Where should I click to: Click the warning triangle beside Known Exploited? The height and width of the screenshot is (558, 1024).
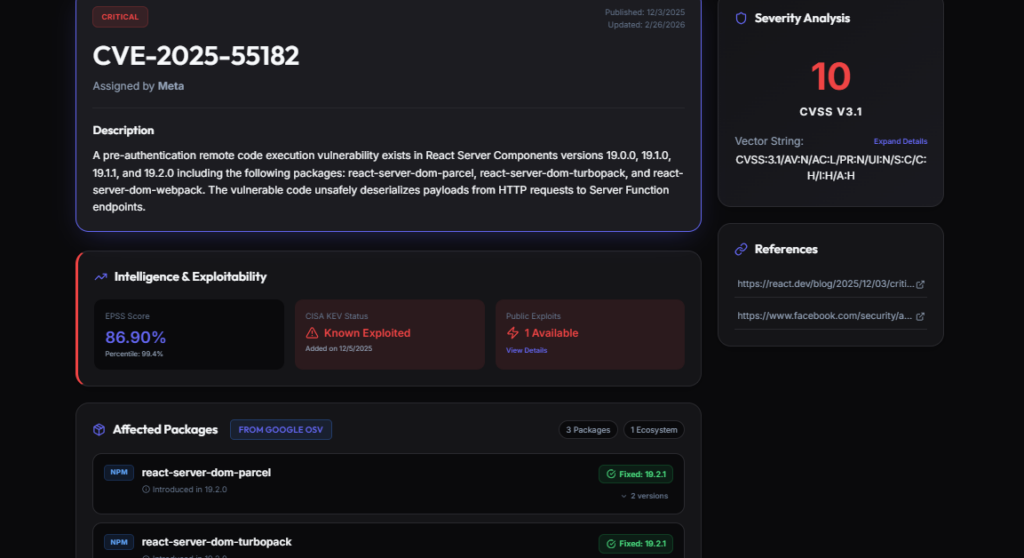[312, 333]
